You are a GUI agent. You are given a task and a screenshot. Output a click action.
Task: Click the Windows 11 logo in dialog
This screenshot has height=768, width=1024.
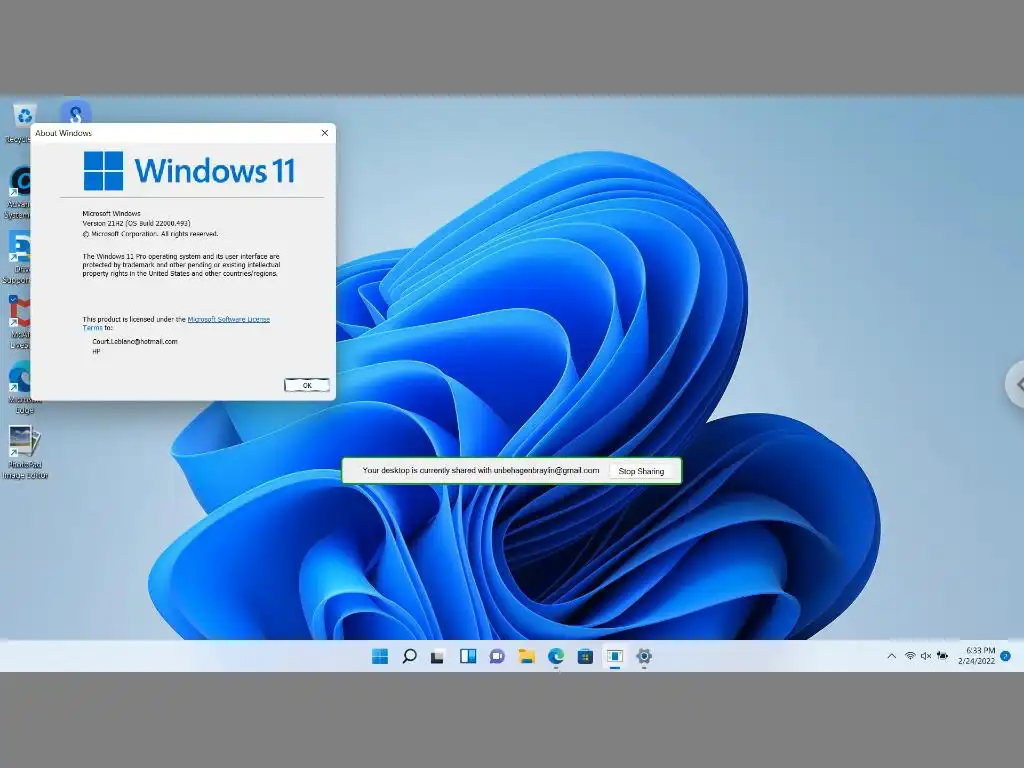189,170
